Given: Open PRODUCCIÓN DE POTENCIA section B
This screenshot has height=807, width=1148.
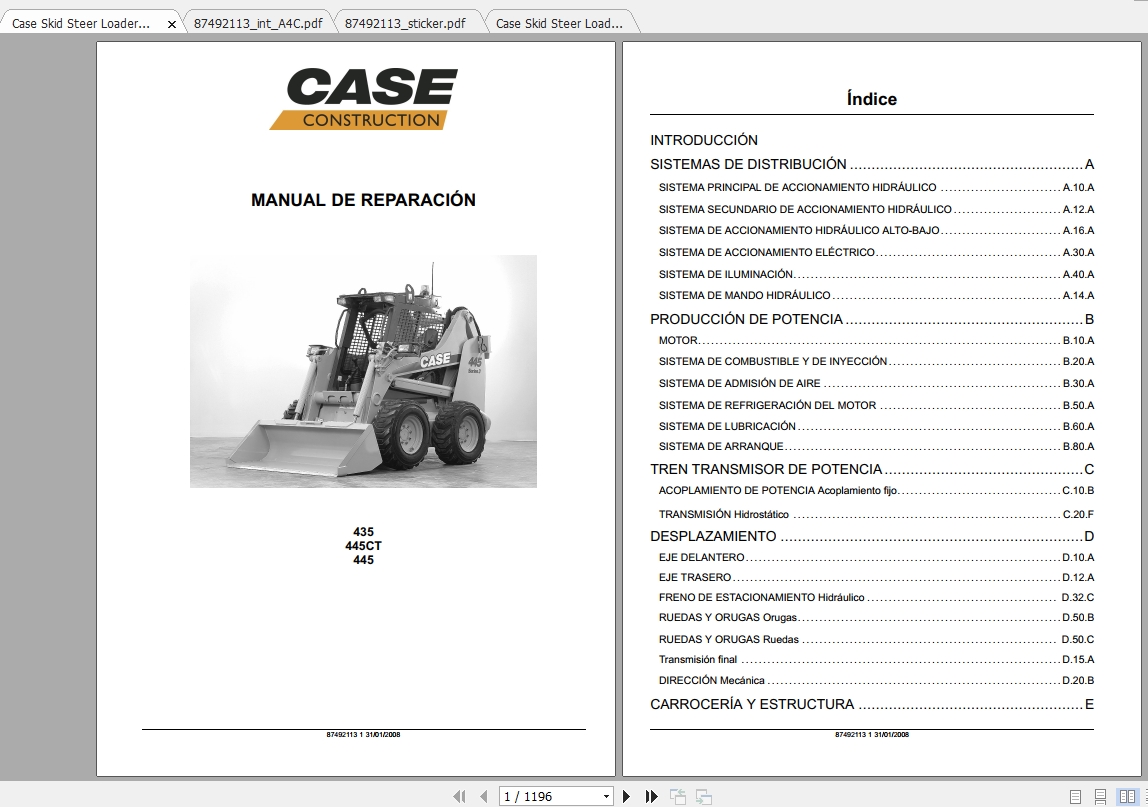Looking at the screenshot, I should 872,319.
